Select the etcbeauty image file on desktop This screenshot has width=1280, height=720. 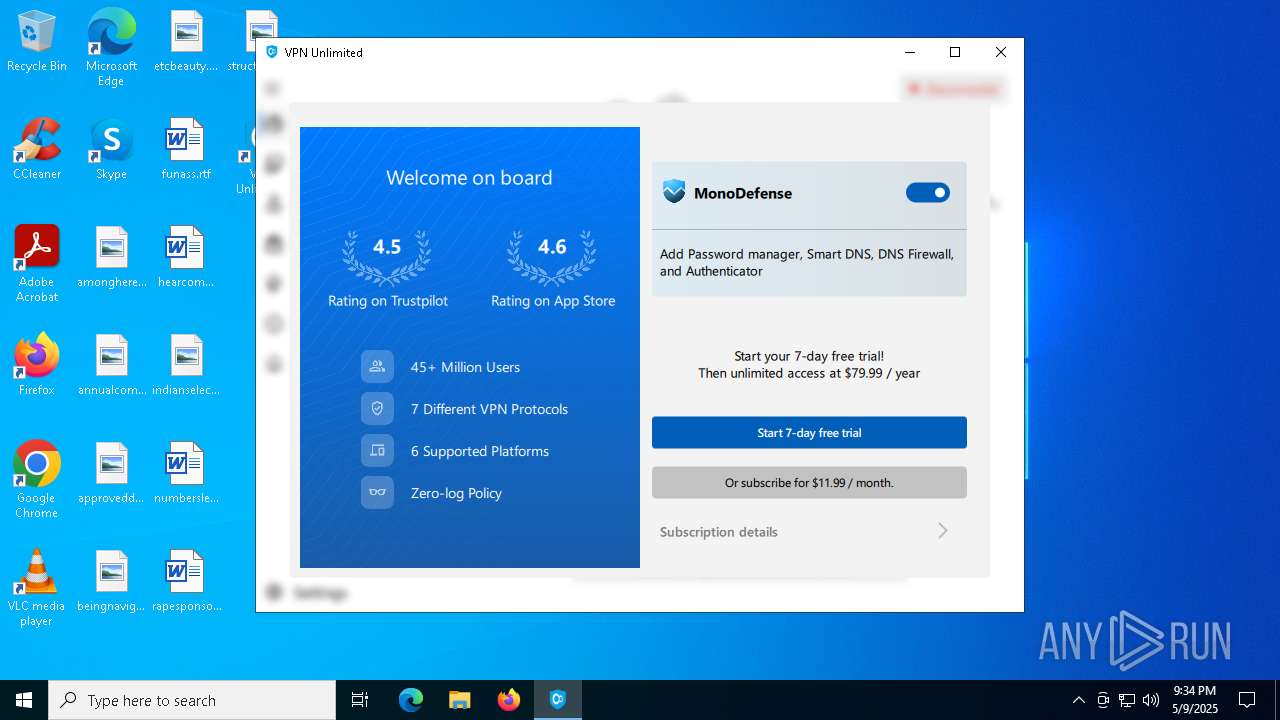186,42
